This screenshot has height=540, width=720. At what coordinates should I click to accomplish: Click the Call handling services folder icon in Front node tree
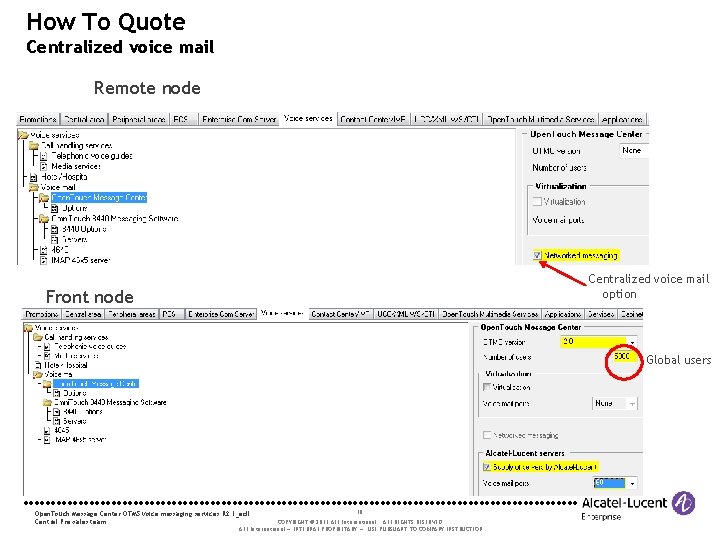tap(38, 337)
